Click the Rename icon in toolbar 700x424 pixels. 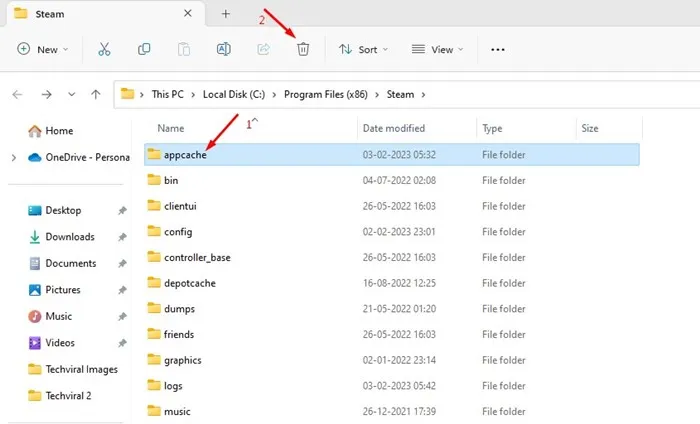[223, 49]
